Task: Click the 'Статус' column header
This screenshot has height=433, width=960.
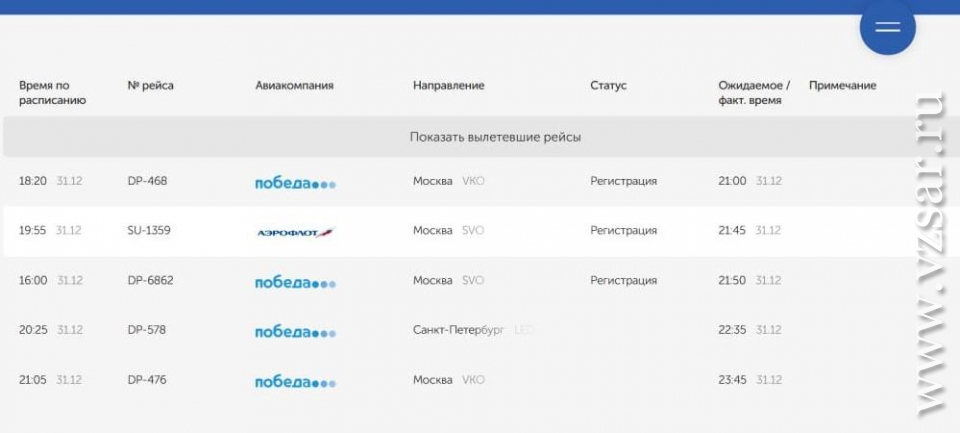Action: click(608, 86)
